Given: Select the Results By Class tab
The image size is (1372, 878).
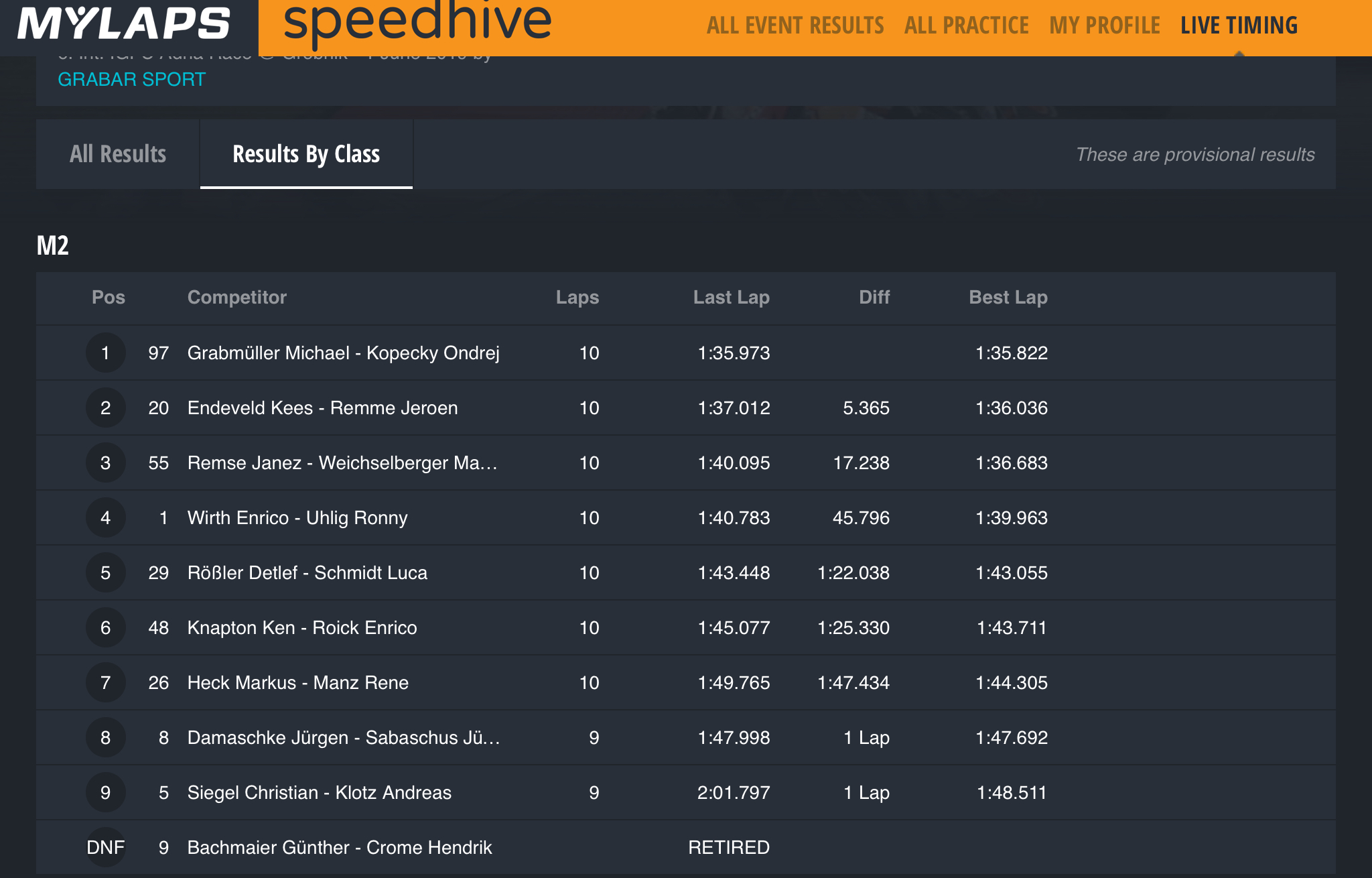Looking at the screenshot, I should coord(306,154).
